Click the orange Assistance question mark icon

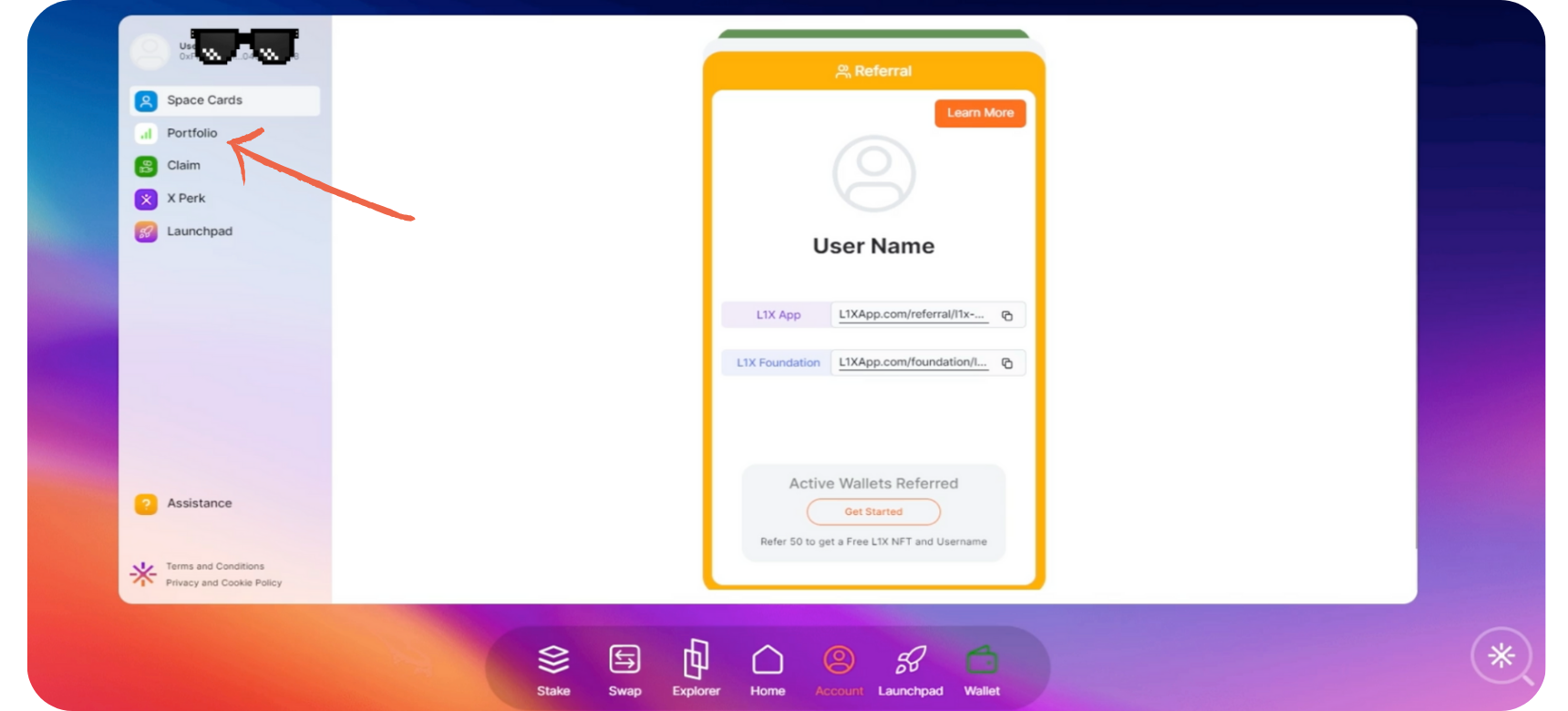[146, 504]
